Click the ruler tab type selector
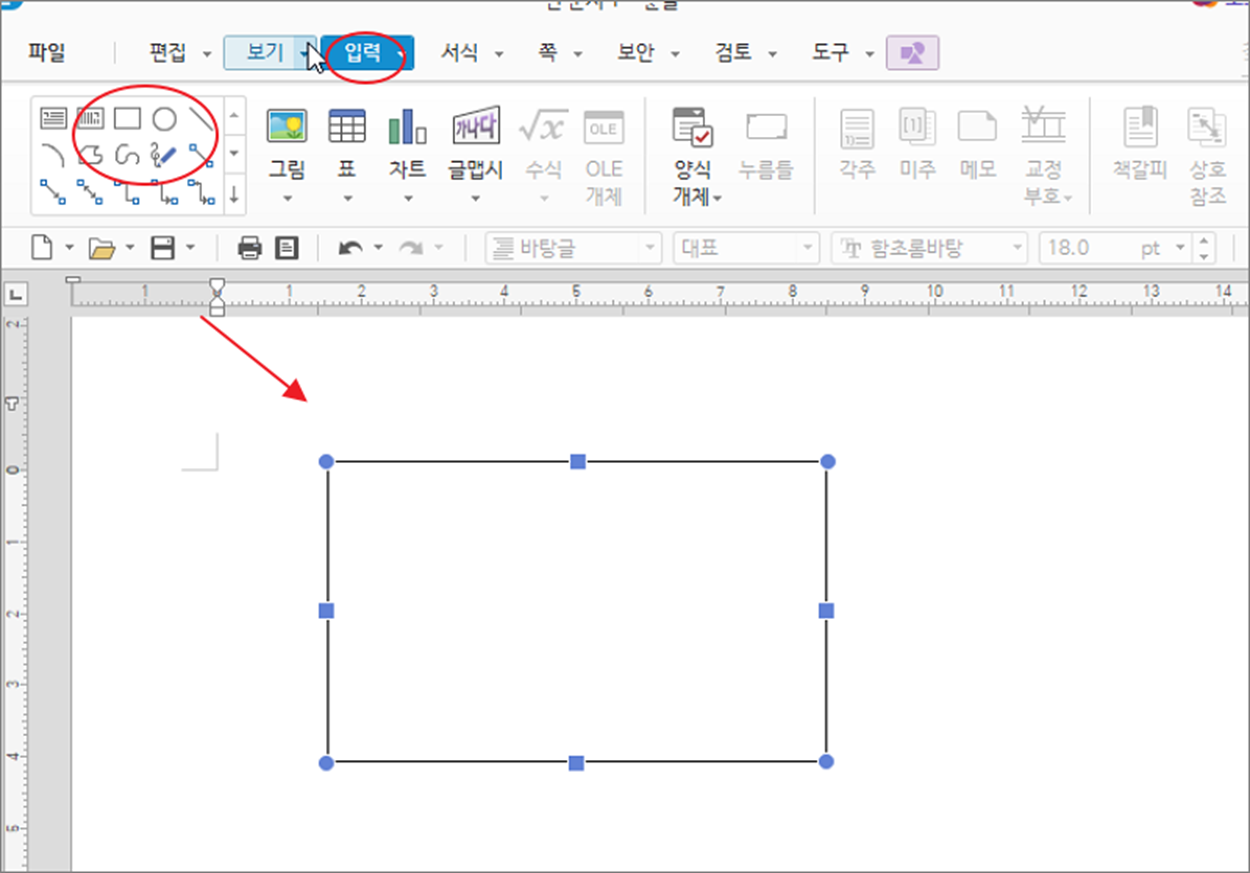Screen dimensions: 1250x873 click(x=16, y=295)
